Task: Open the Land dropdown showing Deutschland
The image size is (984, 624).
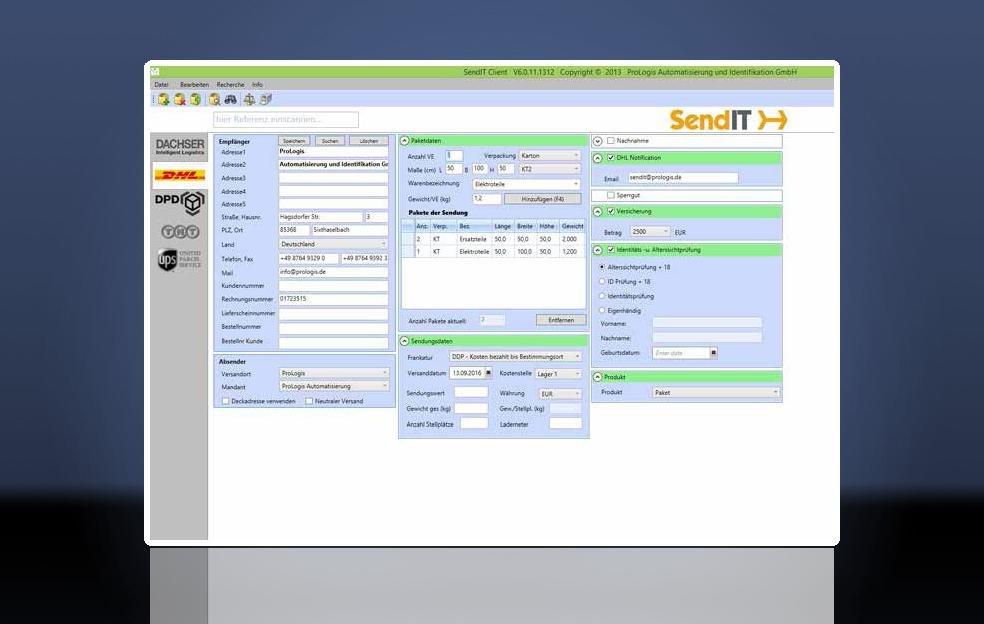Action: coord(333,244)
